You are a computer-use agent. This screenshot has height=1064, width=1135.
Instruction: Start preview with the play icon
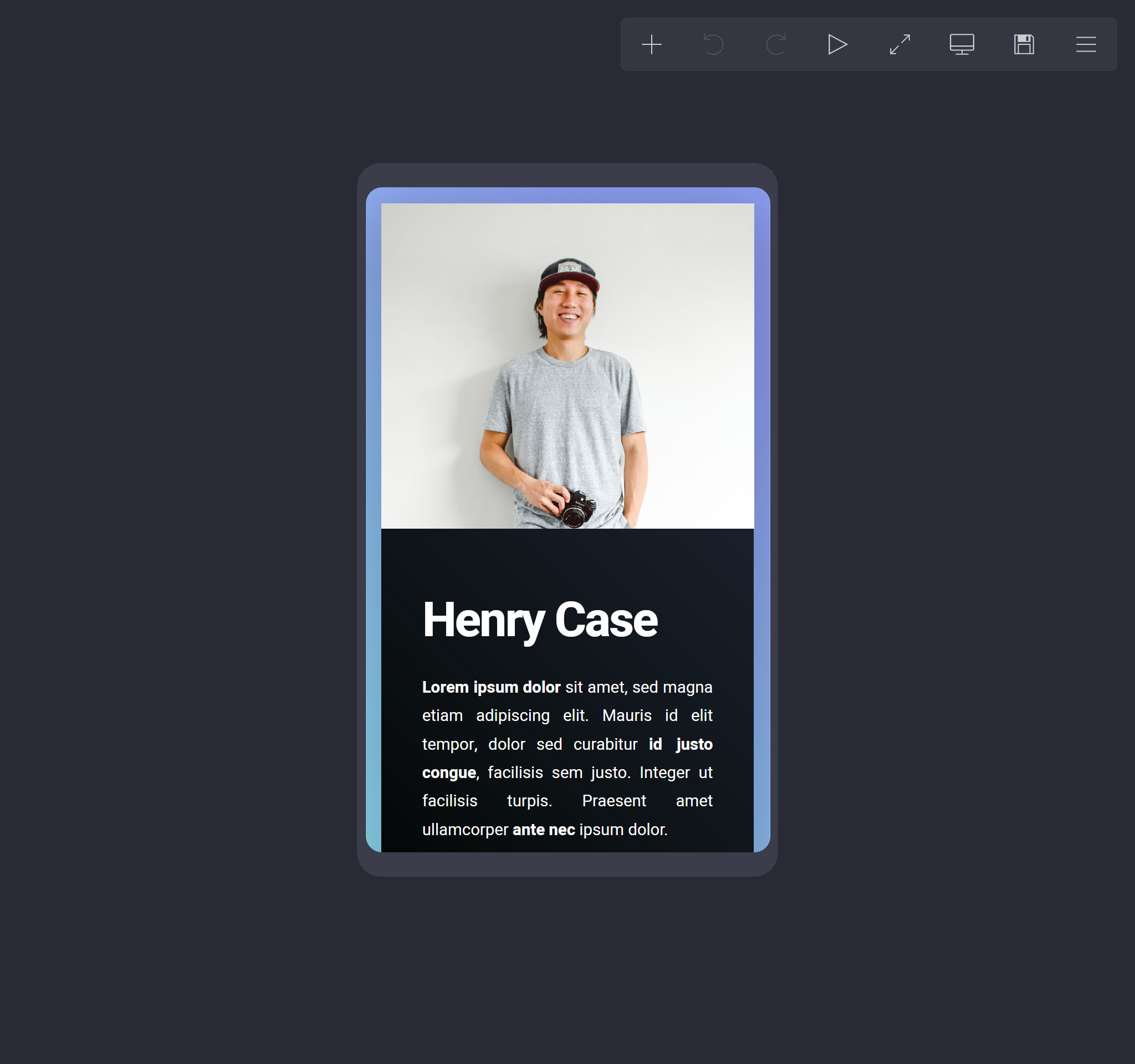[x=837, y=44]
